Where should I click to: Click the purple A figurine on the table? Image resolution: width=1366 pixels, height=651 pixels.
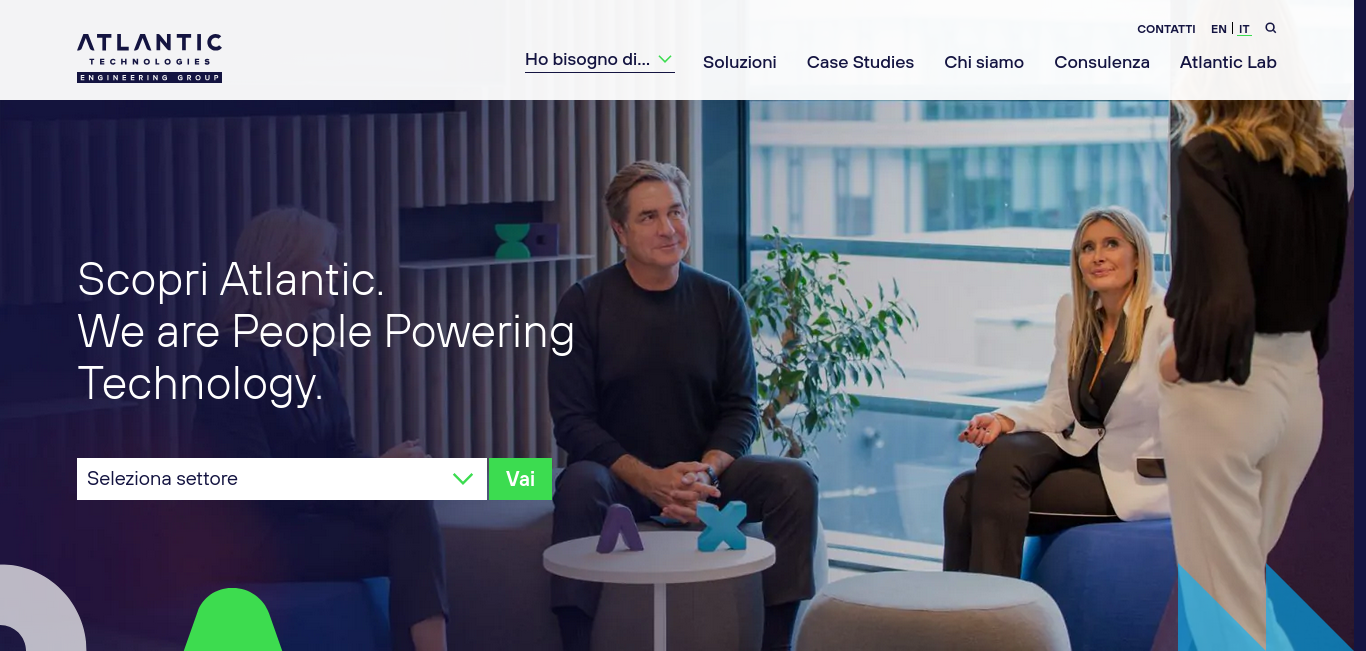[x=620, y=528]
